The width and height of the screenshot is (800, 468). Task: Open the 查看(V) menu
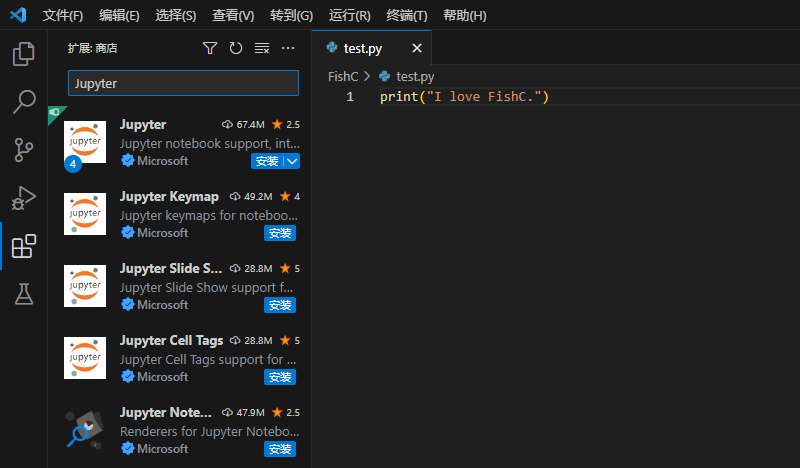point(233,15)
